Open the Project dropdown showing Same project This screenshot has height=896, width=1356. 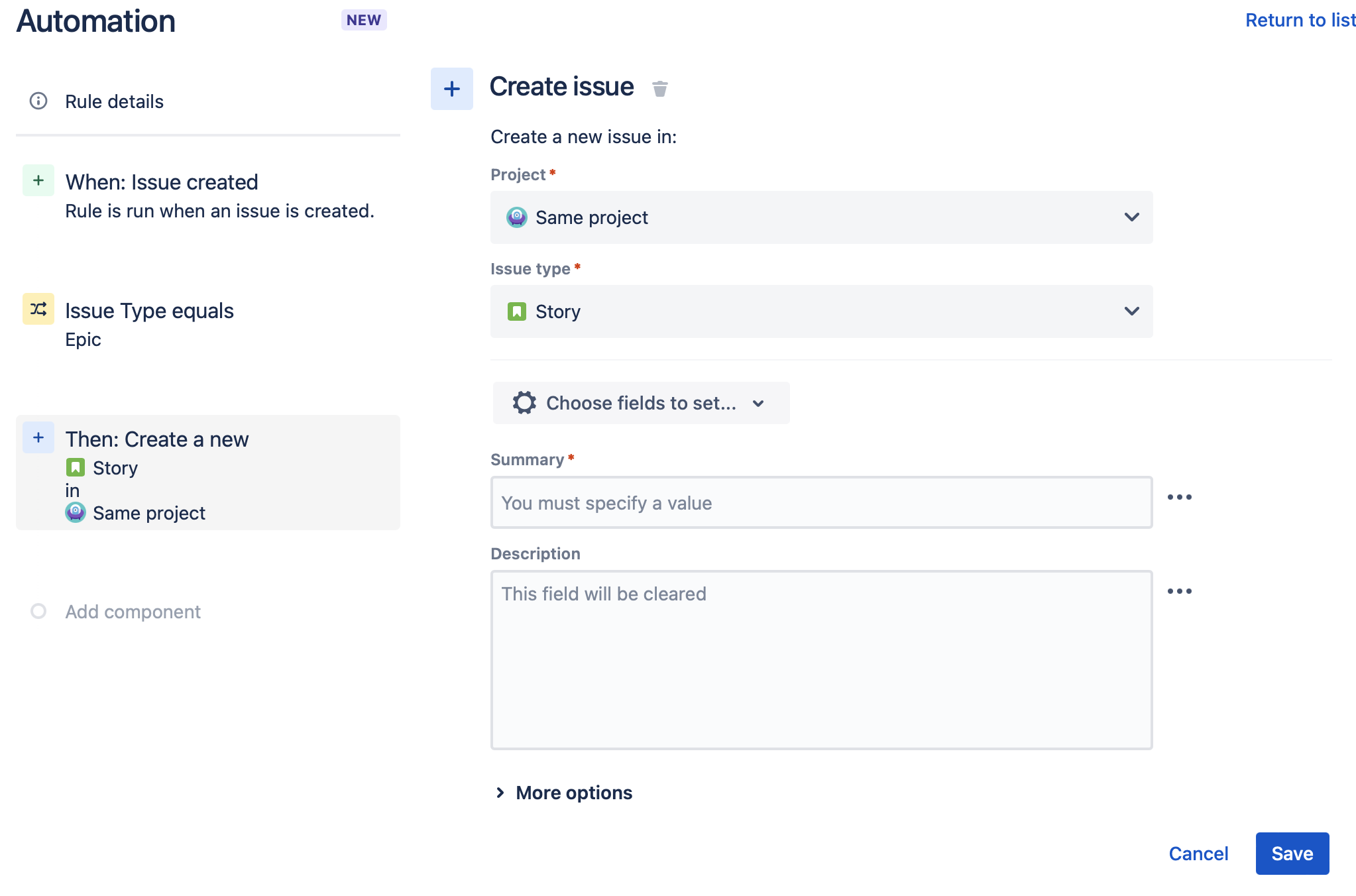821,217
